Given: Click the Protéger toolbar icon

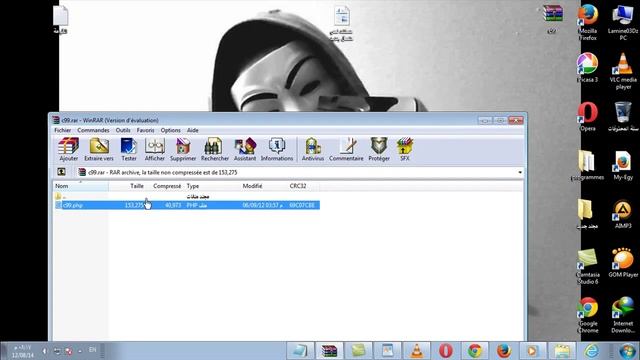Looking at the screenshot, I should coord(379,149).
